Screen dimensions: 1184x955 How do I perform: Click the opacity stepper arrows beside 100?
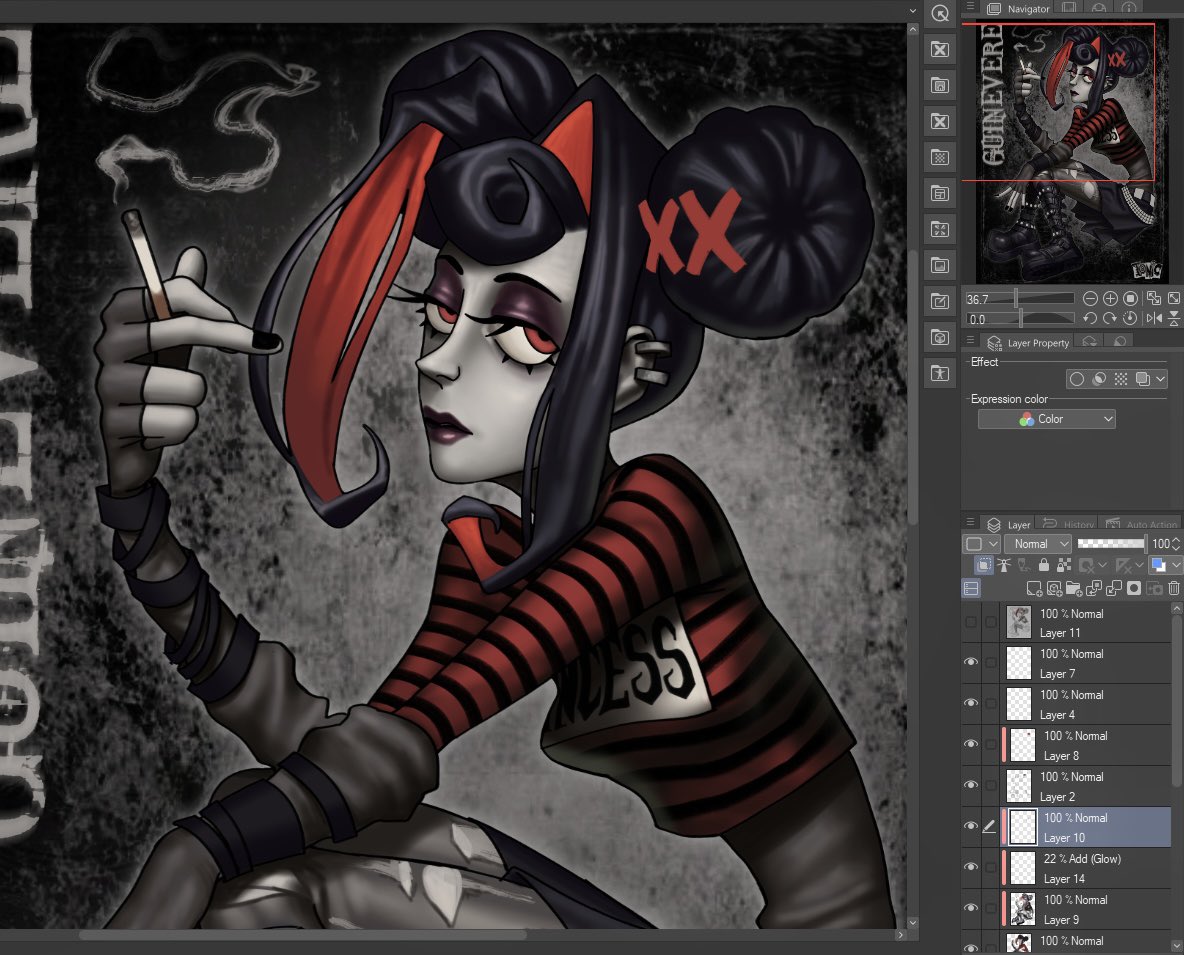coord(1176,544)
